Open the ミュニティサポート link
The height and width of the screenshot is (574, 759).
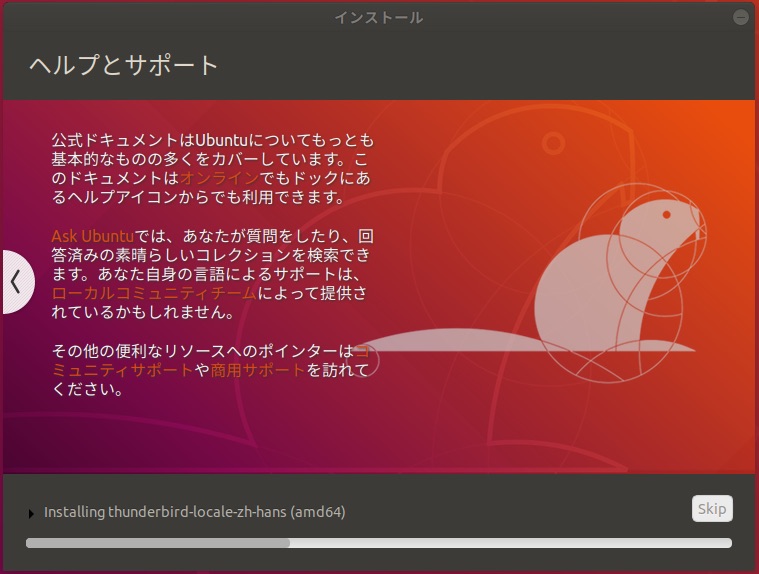point(122,370)
